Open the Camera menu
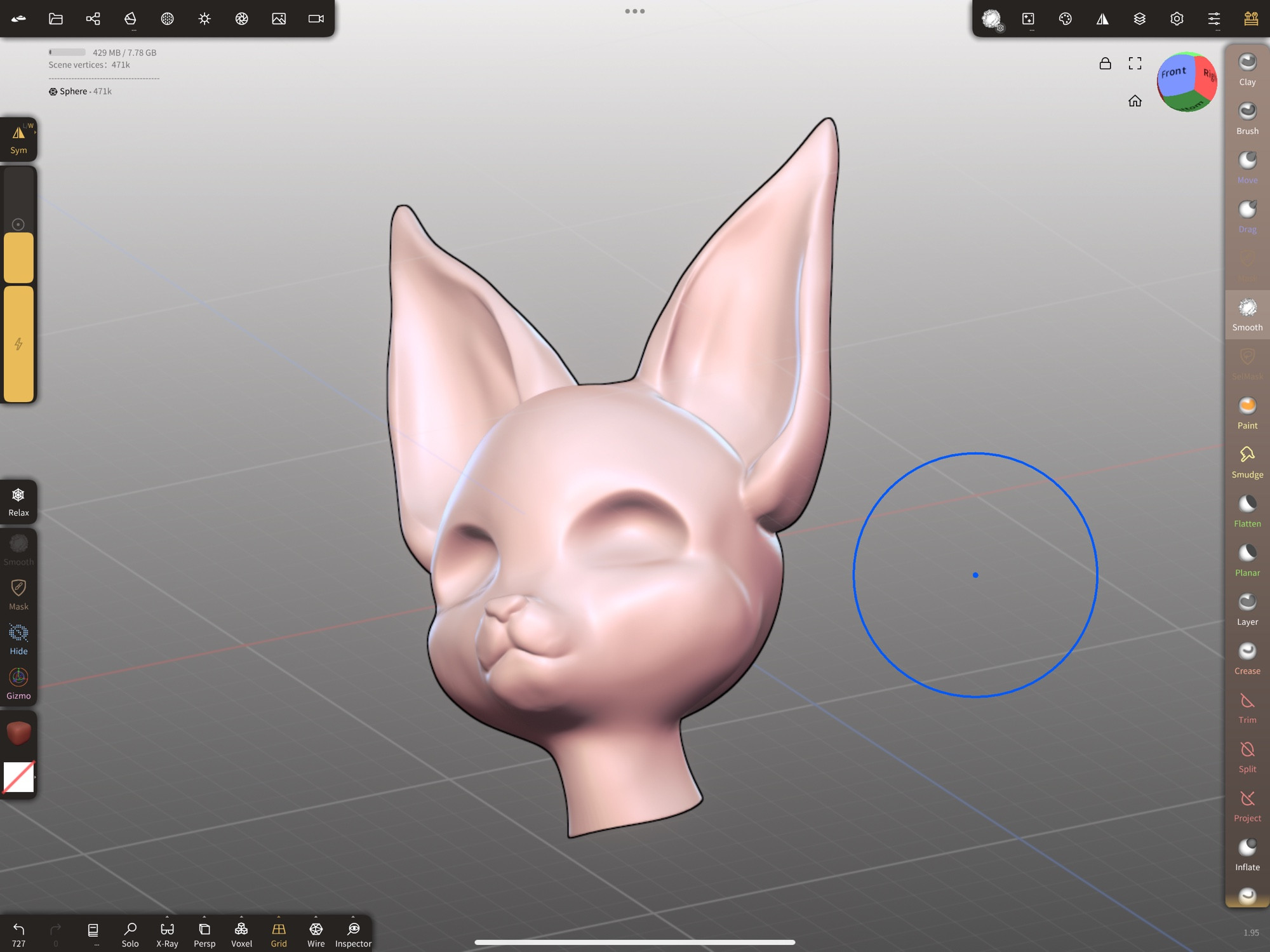The image size is (1270, 952). click(316, 19)
